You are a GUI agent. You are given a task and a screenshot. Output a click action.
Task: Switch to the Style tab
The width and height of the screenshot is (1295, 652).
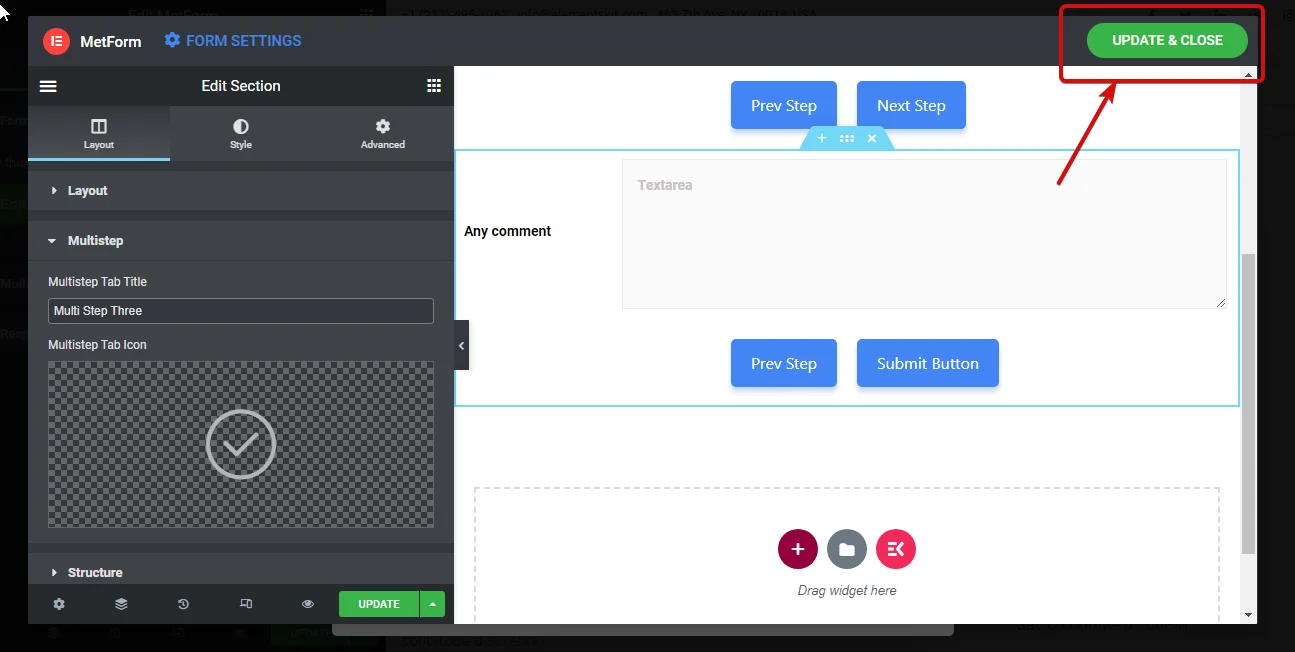tap(241, 134)
